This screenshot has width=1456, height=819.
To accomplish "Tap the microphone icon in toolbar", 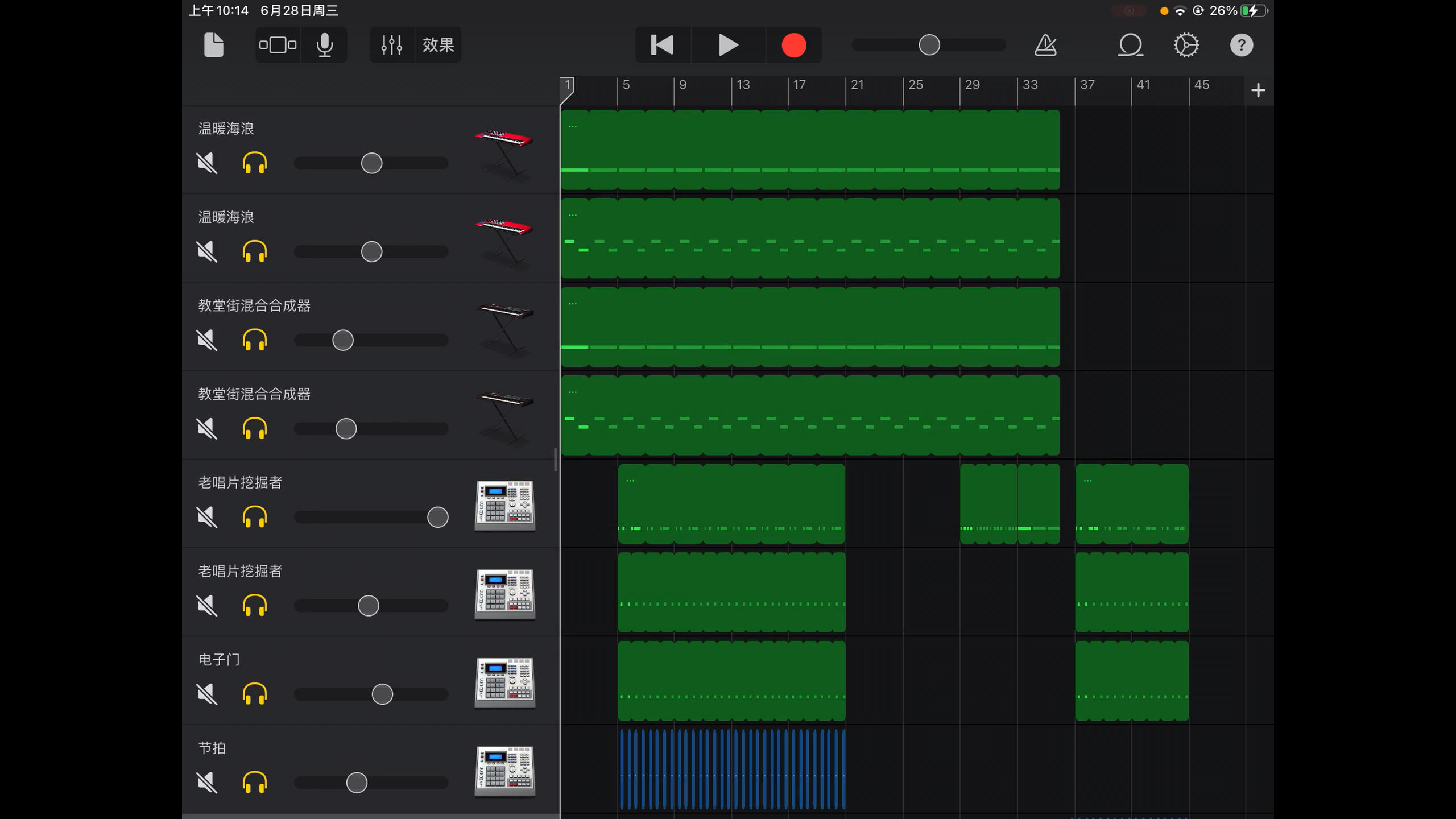I will click(325, 45).
